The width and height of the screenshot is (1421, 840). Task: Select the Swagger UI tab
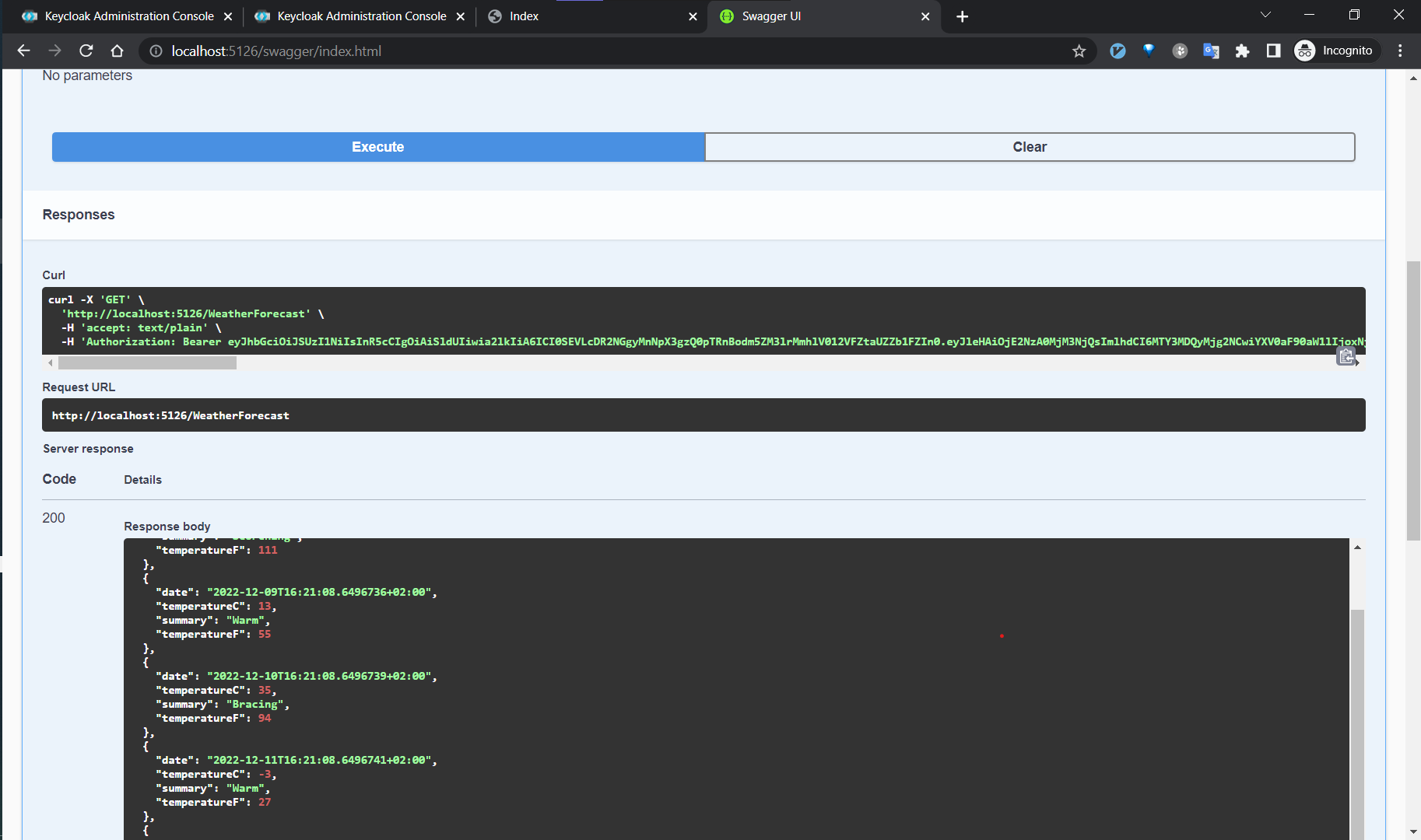coord(823,16)
